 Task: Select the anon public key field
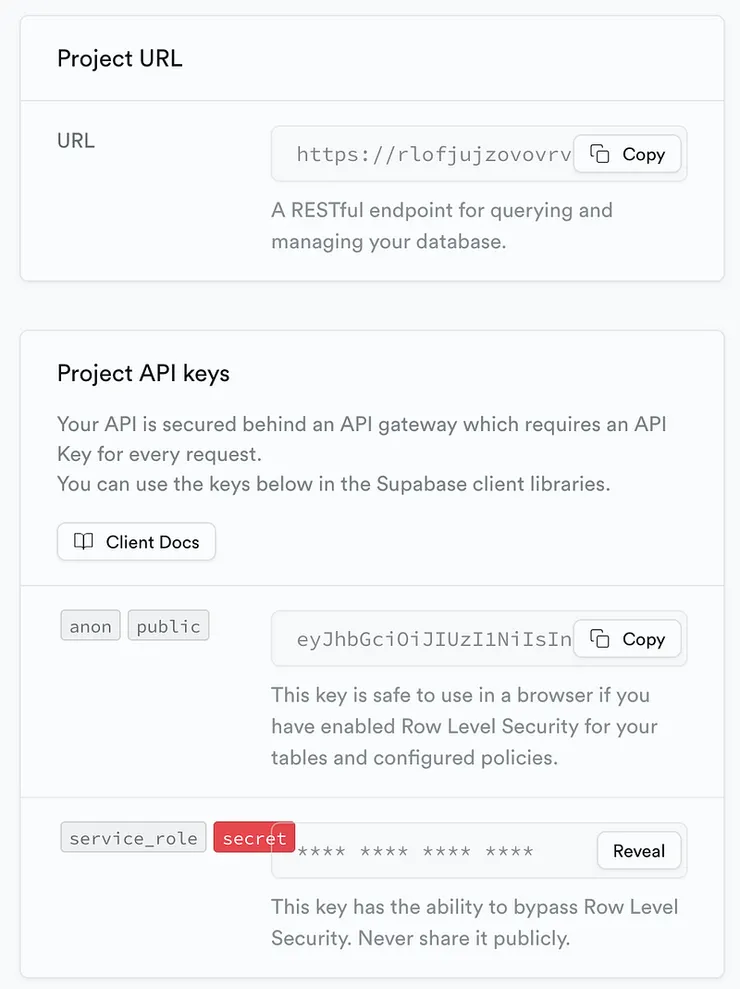430,639
